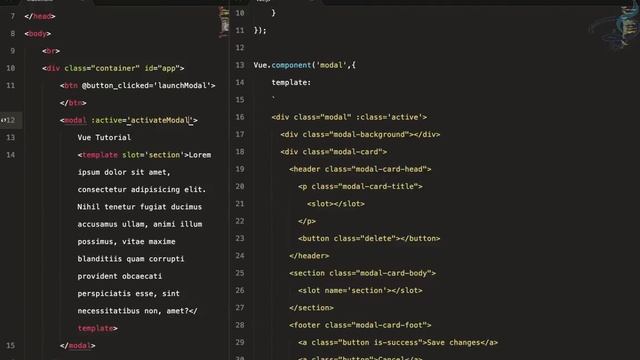Place cursor in 'activateModal' value
This screenshot has height=360, width=640.
[160, 120]
